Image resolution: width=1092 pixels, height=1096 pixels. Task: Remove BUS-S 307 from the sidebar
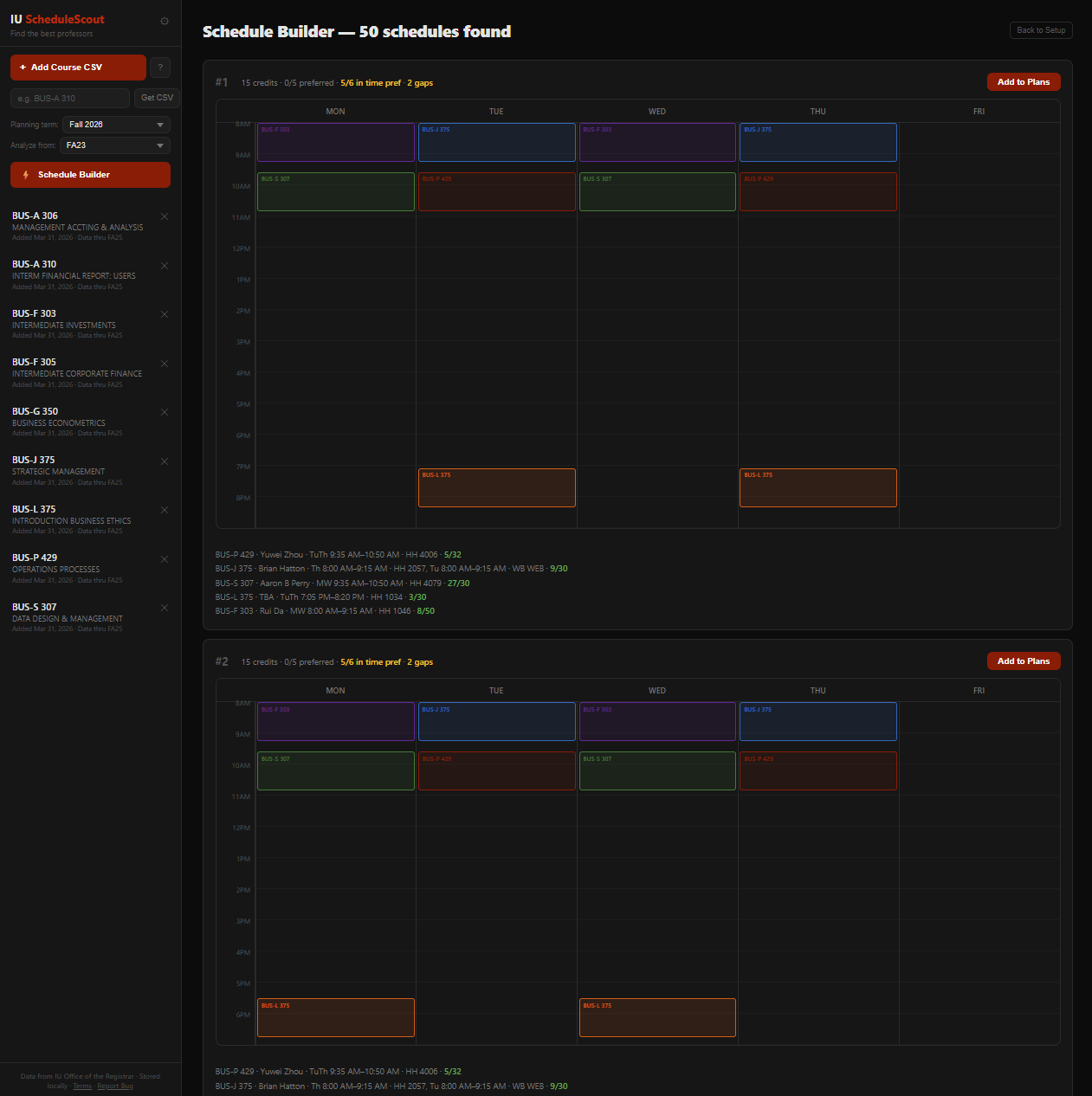pos(164,608)
